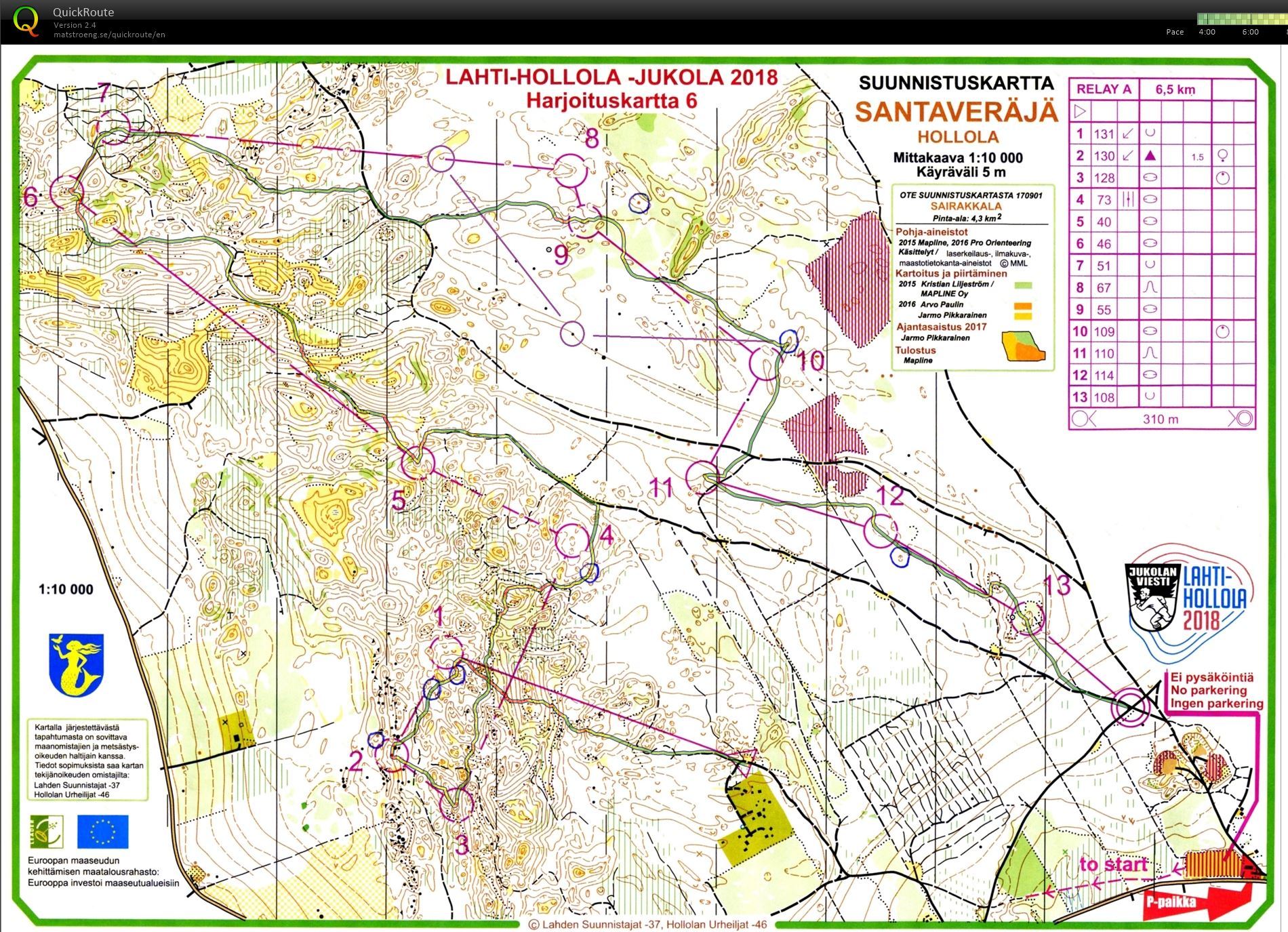Viewport: 1288px width, 932px height.
Task: Click the 6:00 pace marker
Action: click(1249, 32)
